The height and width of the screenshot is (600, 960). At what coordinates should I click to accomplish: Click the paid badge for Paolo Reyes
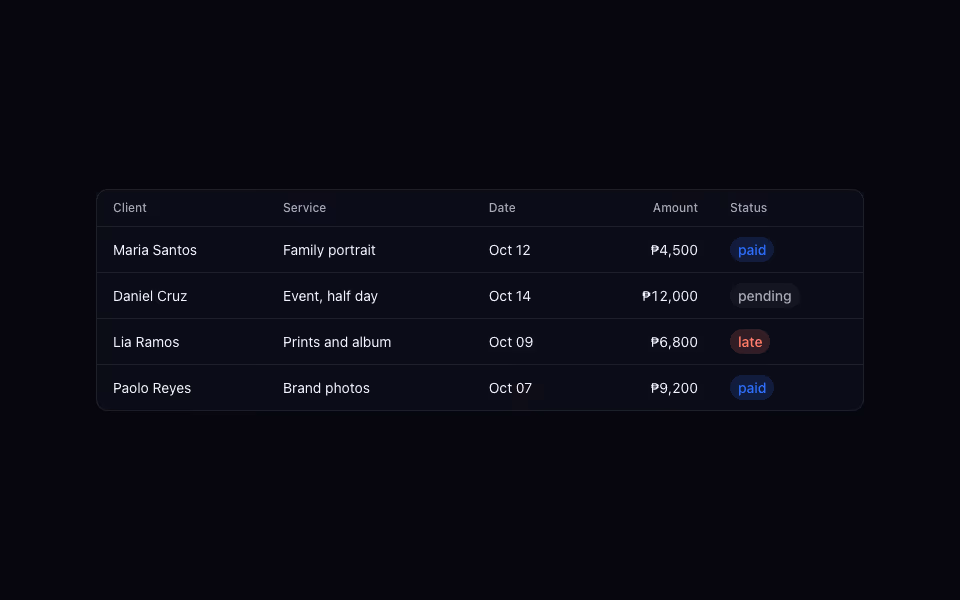[752, 388]
